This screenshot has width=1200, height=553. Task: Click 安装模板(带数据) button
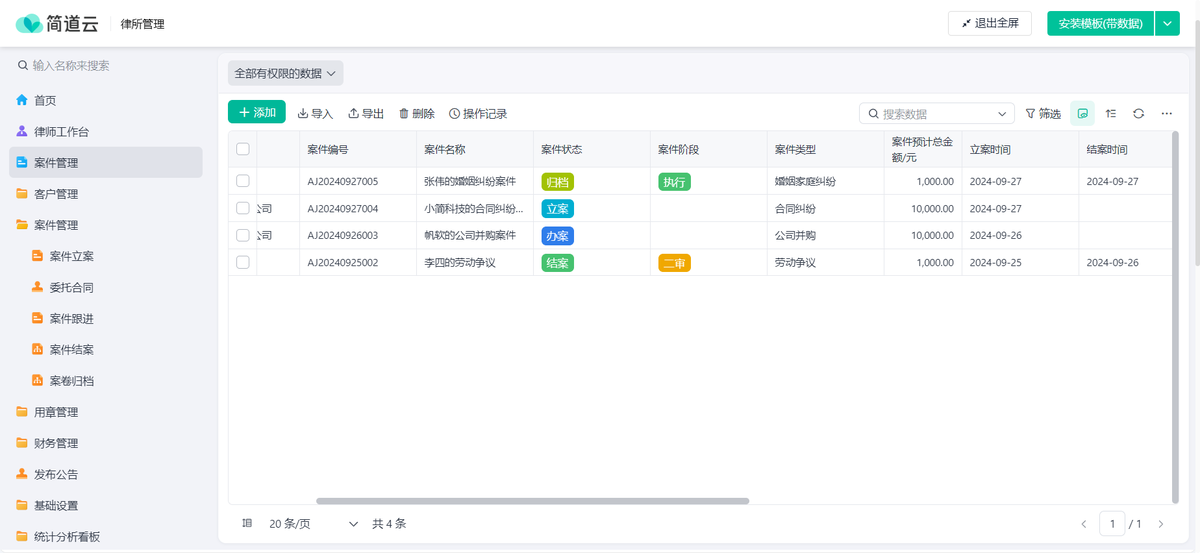click(1100, 23)
